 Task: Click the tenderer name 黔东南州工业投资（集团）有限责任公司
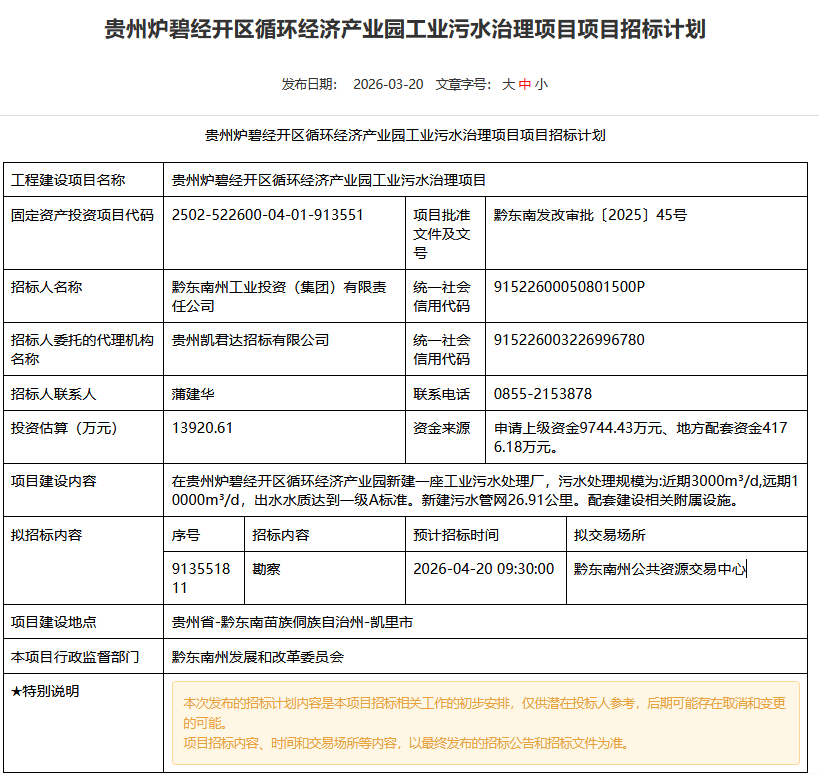279,296
